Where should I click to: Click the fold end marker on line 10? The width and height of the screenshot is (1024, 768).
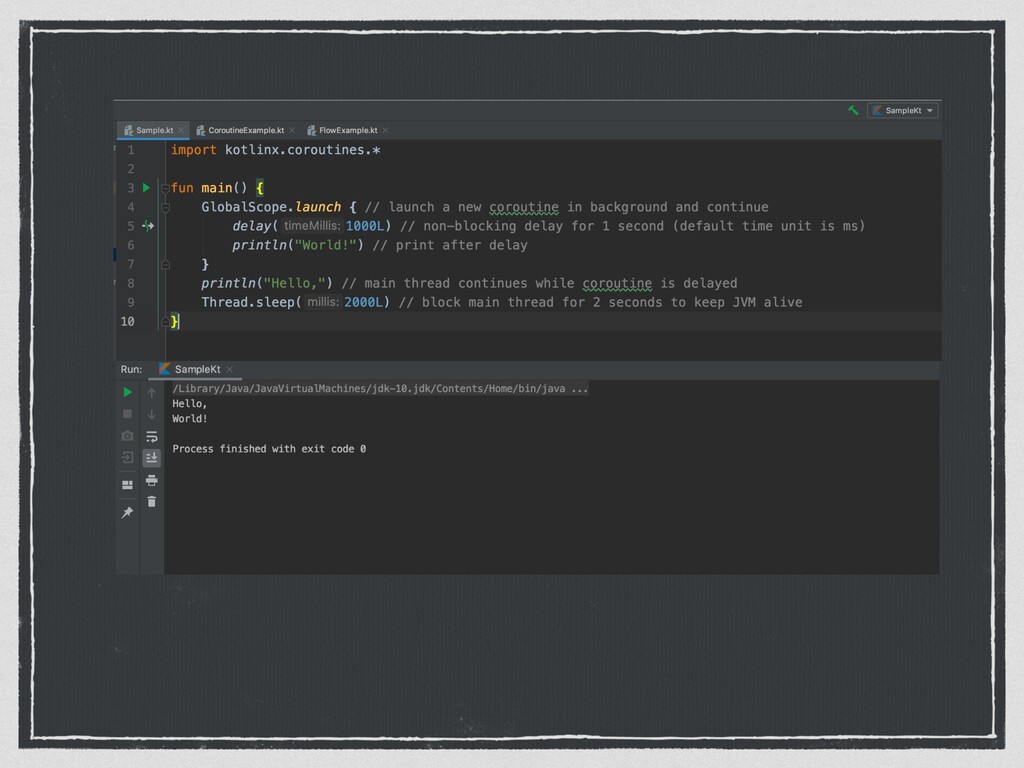pos(165,321)
